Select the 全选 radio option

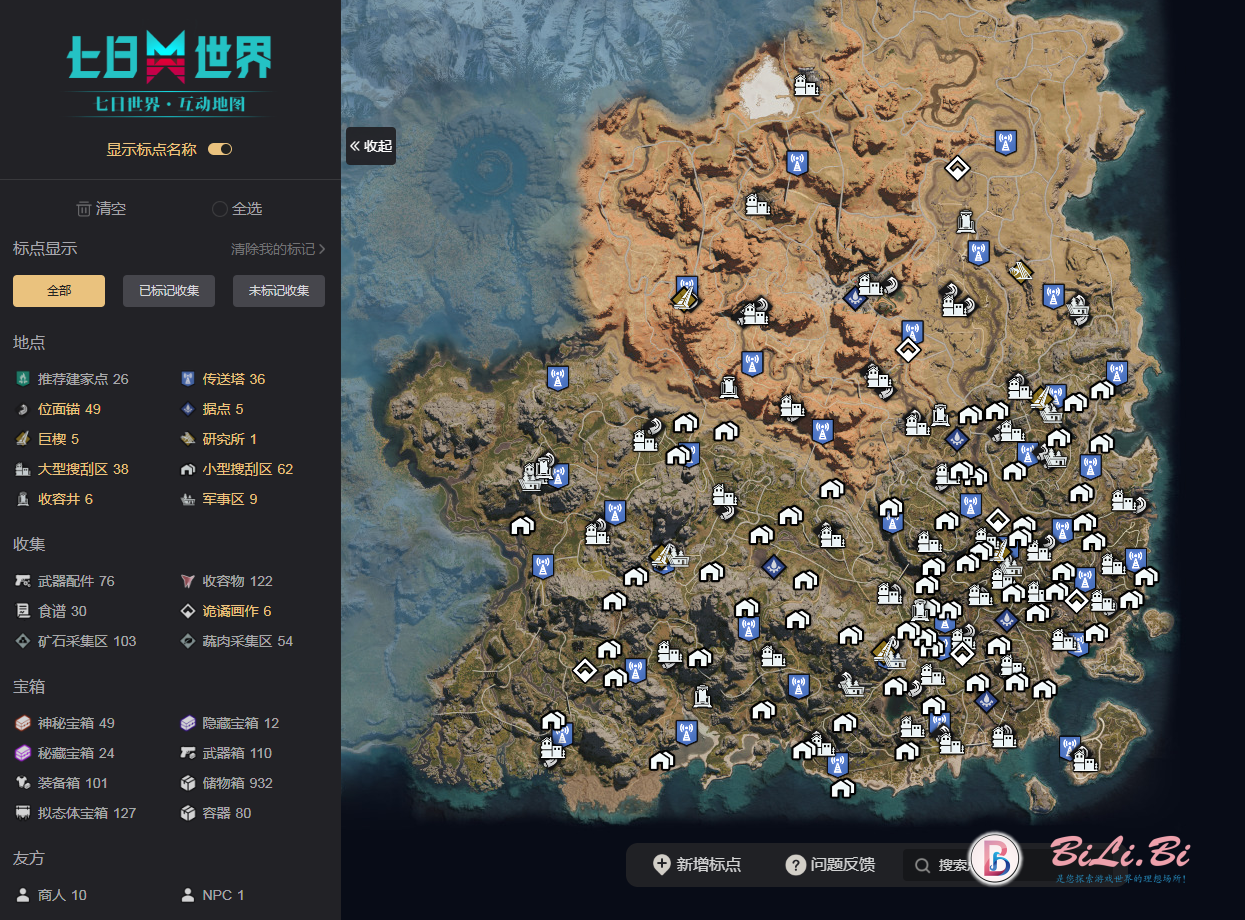(x=220, y=209)
